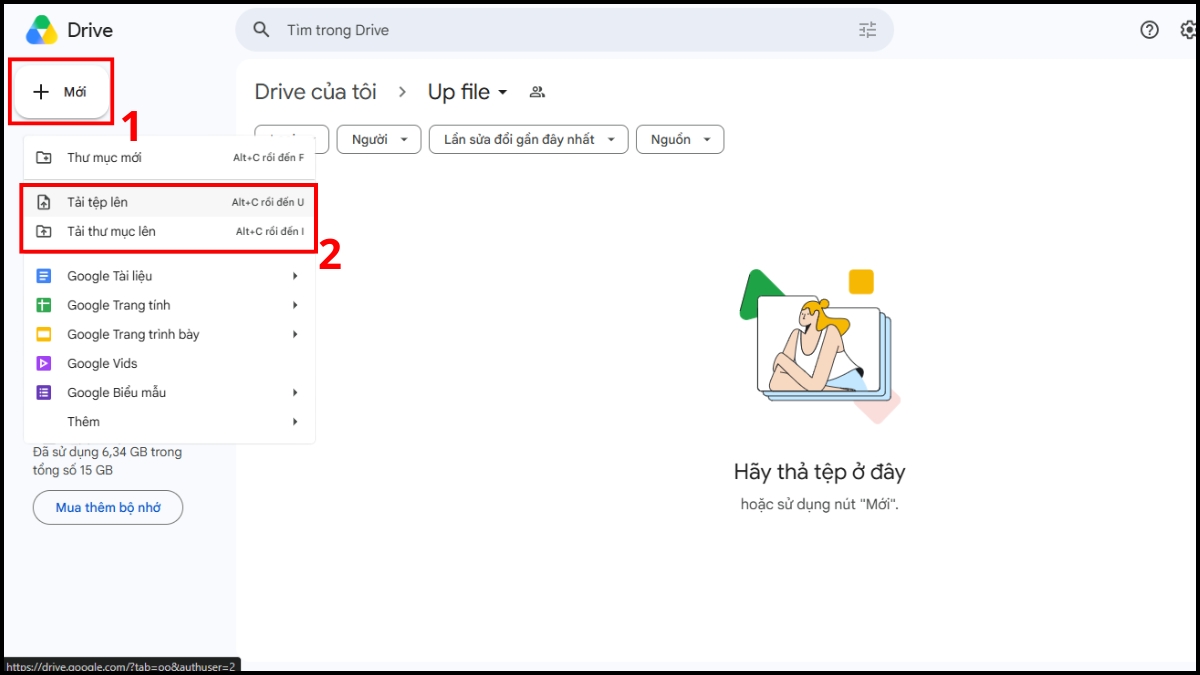Click the shared people icon beside Up file
The image size is (1200, 675).
coord(537,92)
